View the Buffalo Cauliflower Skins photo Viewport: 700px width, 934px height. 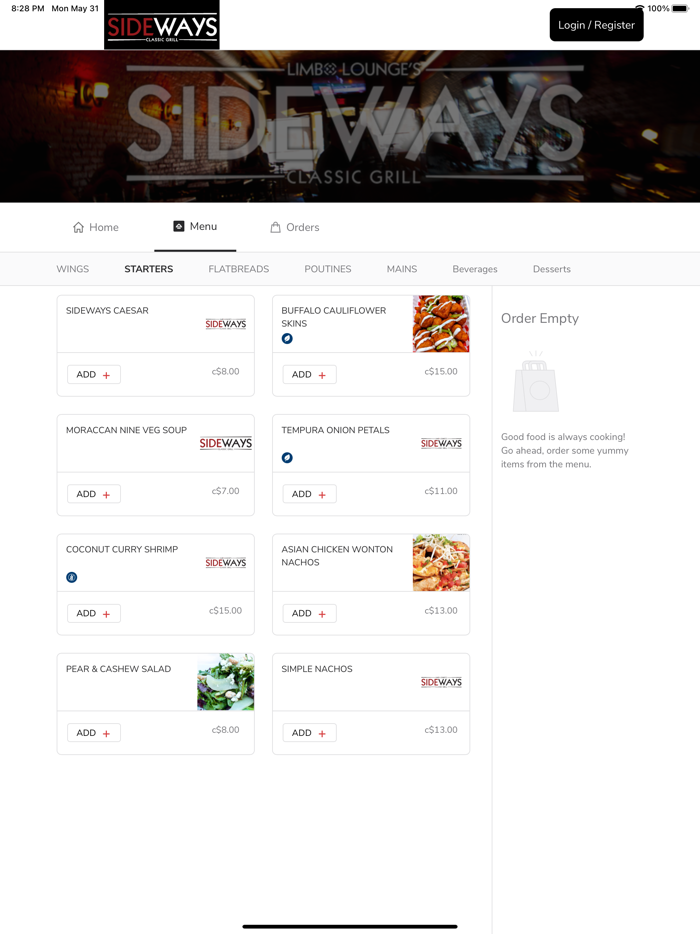pos(441,323)
